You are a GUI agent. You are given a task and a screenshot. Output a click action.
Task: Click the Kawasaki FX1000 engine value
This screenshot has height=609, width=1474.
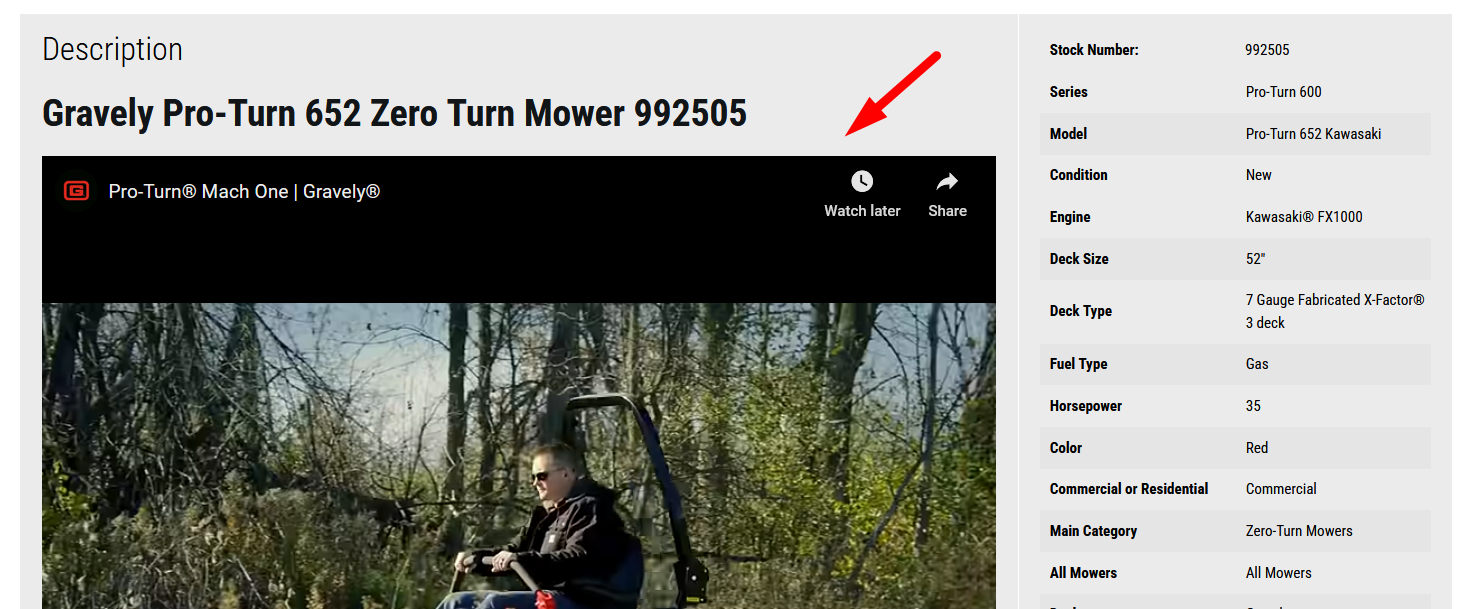(x=1304, y=217)
